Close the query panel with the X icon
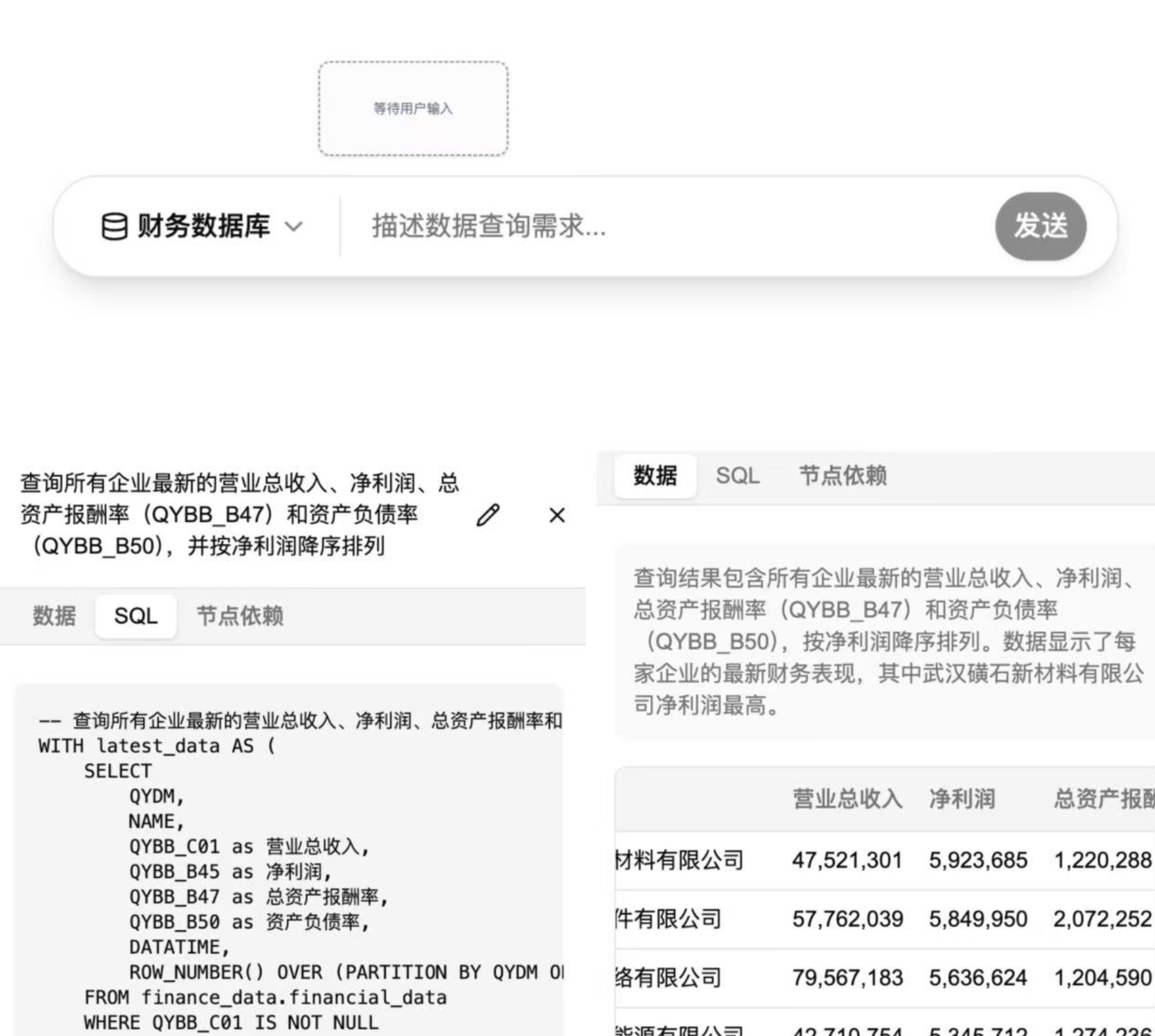The height and width of the screenshot is (1036, 1155). pyautogui.click(x=557, y=515)
